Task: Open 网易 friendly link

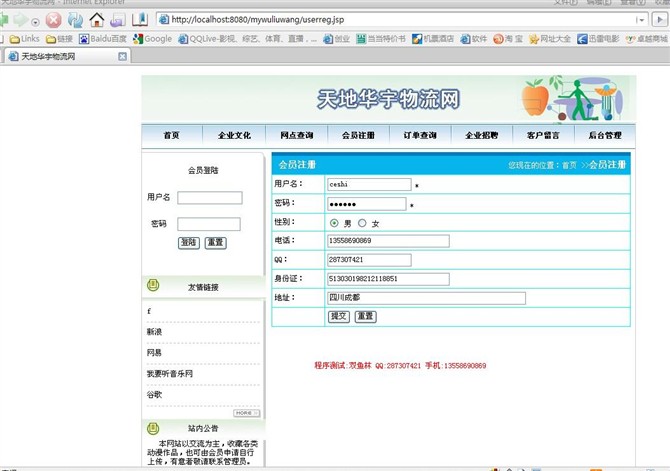Action: pyautogui.click(x=154, y=353)
